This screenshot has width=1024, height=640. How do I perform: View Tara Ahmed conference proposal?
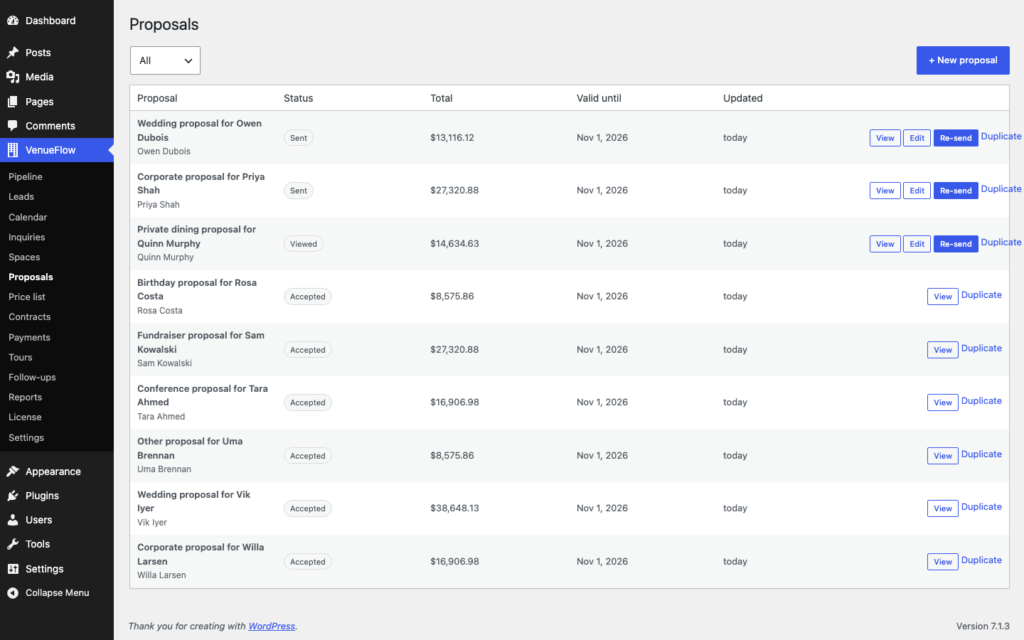click(942, 402)
